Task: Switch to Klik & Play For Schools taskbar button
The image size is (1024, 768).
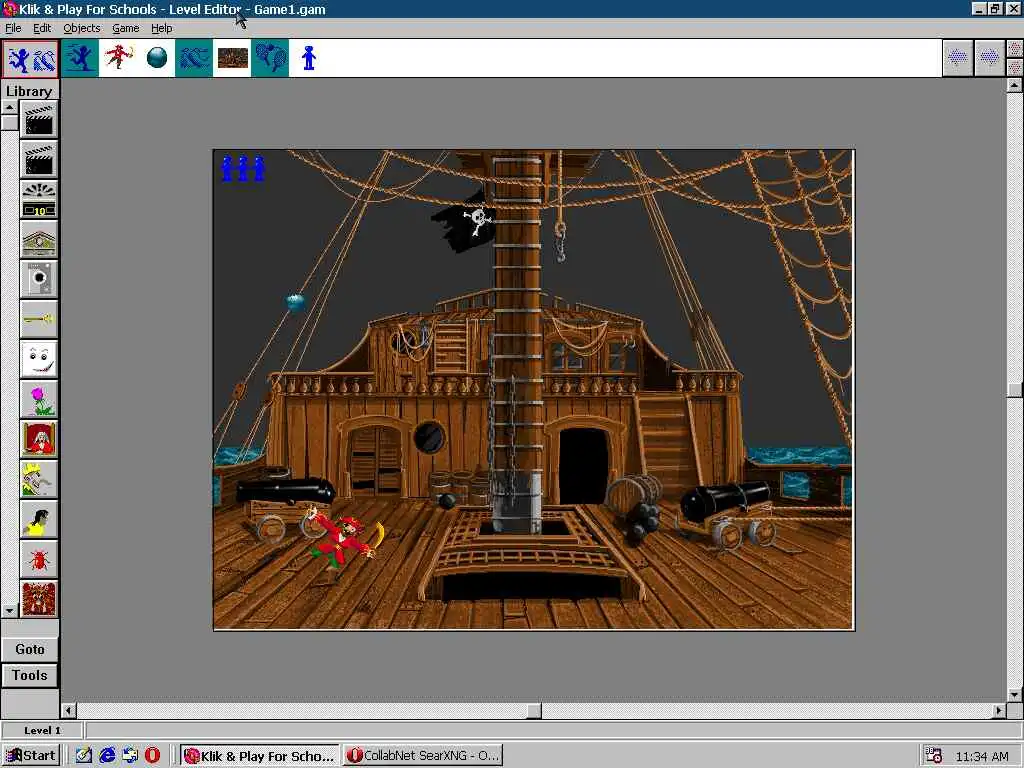Action: (259, 756)
